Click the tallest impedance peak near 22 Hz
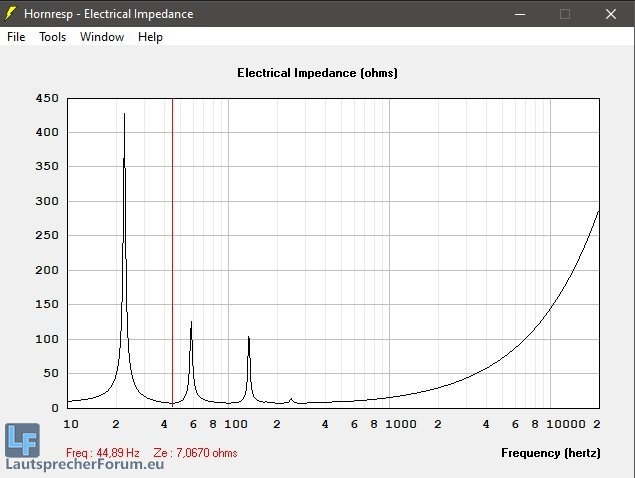 tap(124, 116)
